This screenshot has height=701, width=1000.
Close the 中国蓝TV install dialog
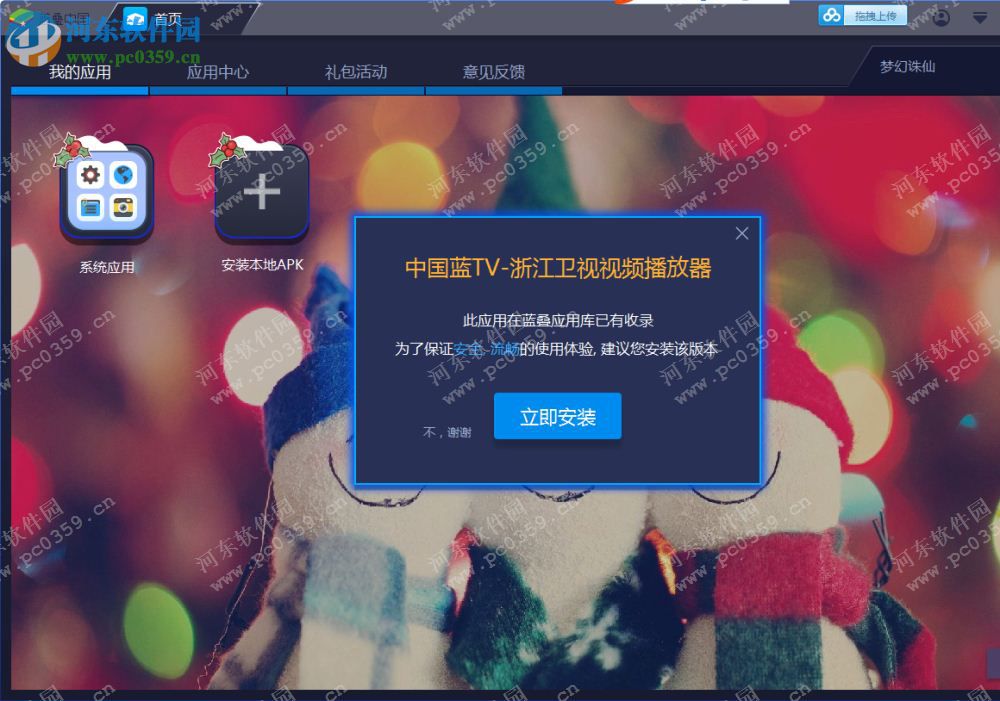click(x=742, y=233)
